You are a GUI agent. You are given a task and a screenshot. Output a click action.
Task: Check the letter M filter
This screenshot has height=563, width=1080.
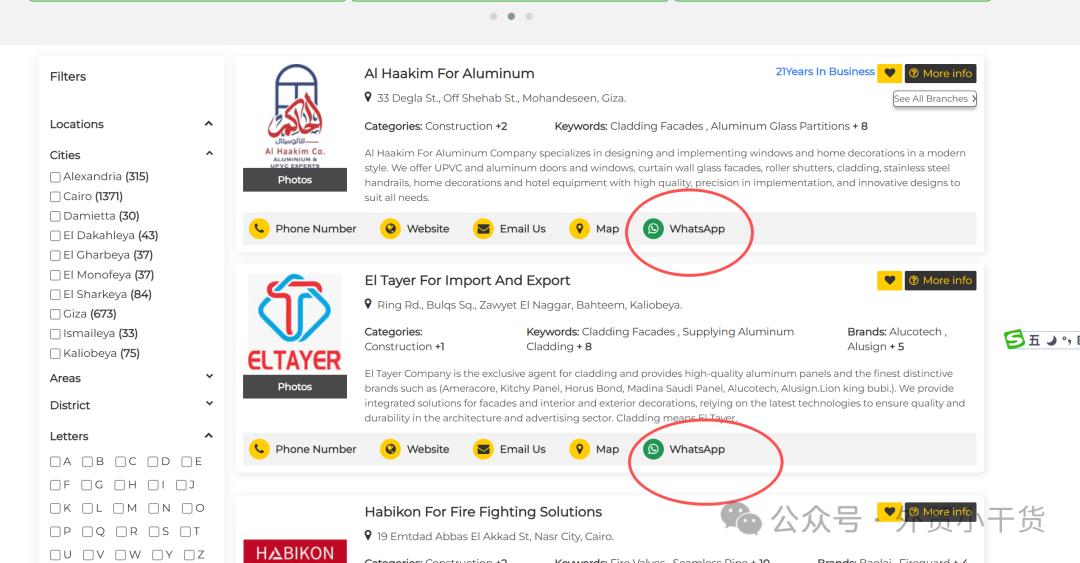tap(118, 509)
